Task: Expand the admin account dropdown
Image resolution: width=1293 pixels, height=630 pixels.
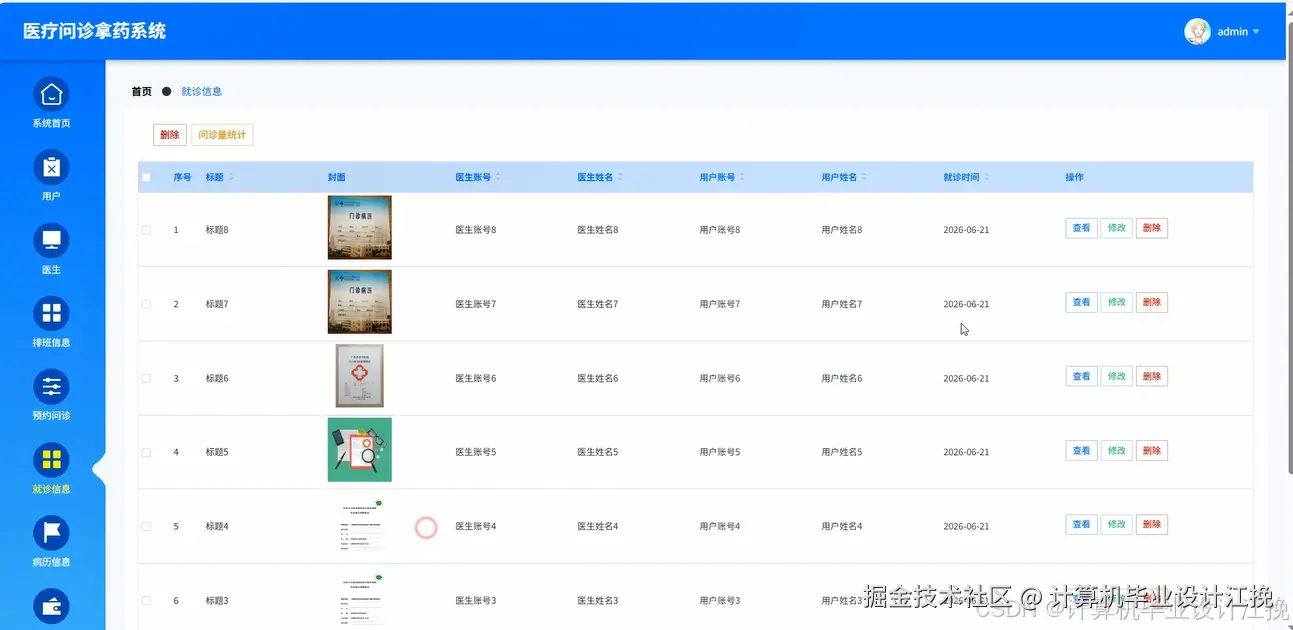Action: (1240, 31)
